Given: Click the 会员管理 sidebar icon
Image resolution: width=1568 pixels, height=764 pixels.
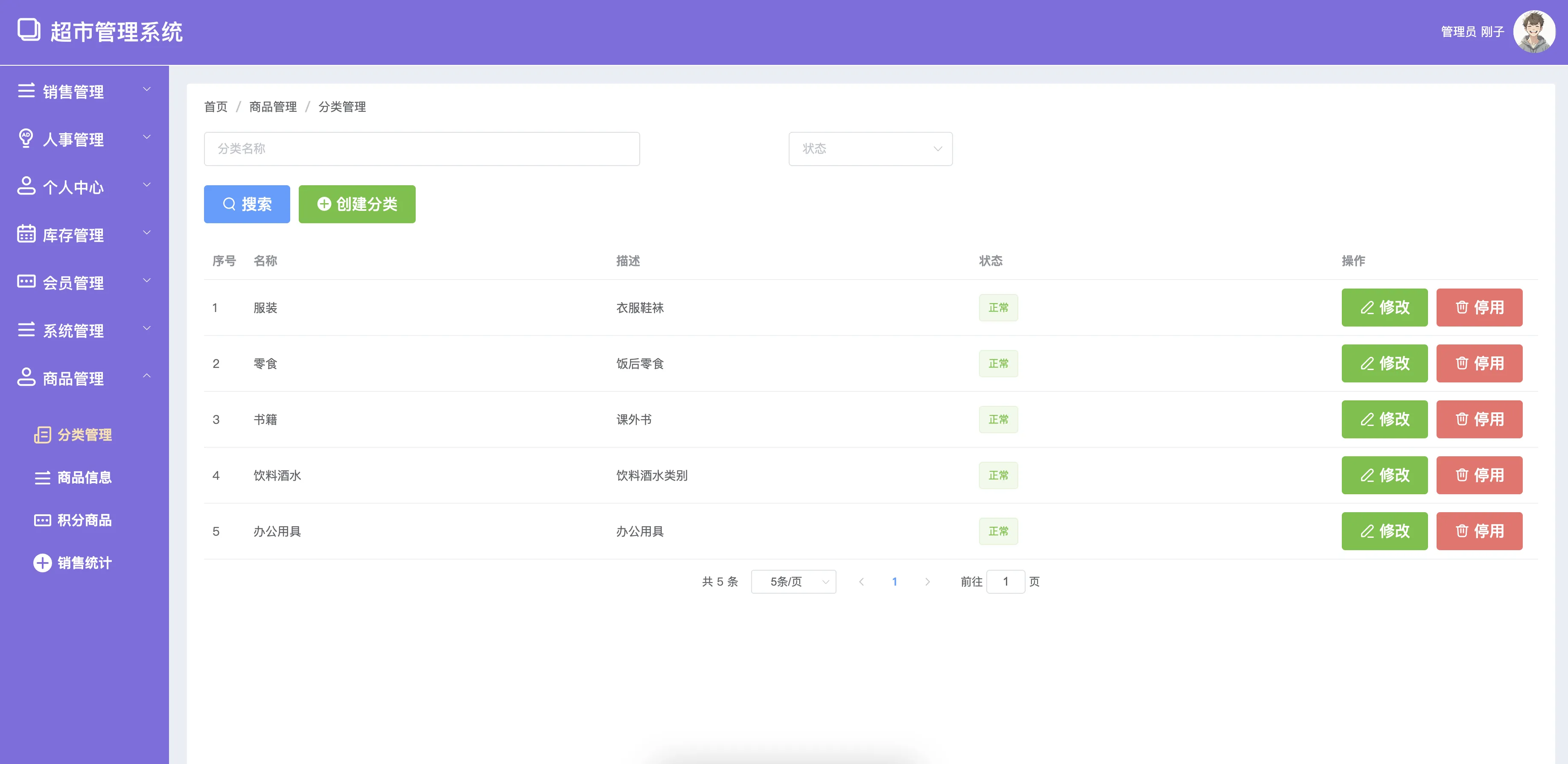Looking at the screenshot, I should 26,281.
